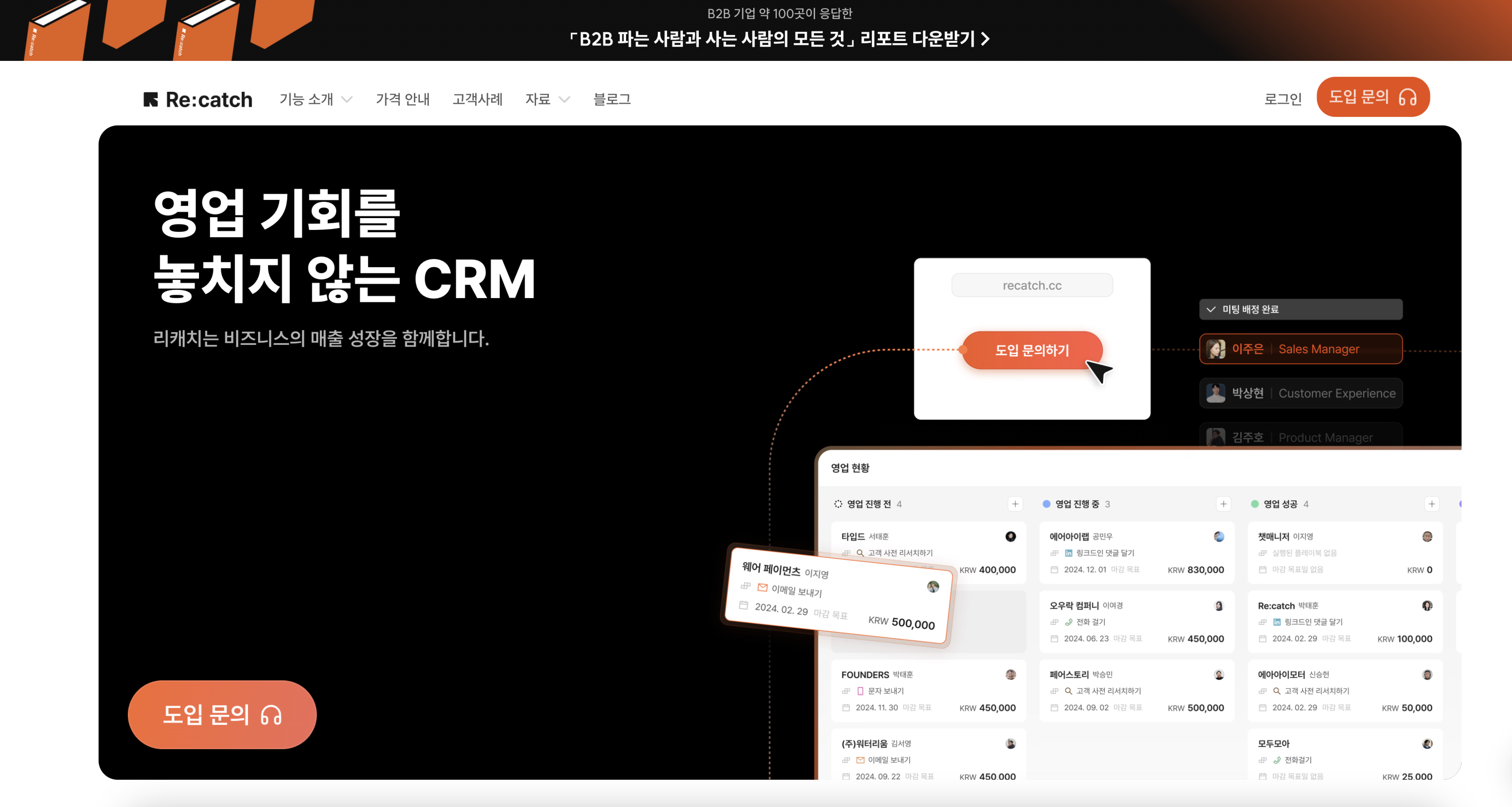The width and height of the screenshot is (1512, 807).
Task: Go to 블로그 in navigation
Action: pos(612,100)
